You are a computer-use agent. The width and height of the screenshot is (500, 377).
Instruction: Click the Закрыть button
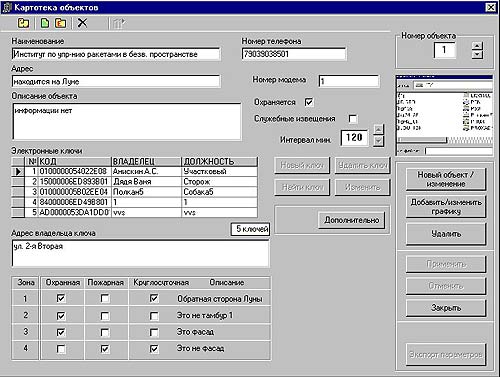click(446, 308)
